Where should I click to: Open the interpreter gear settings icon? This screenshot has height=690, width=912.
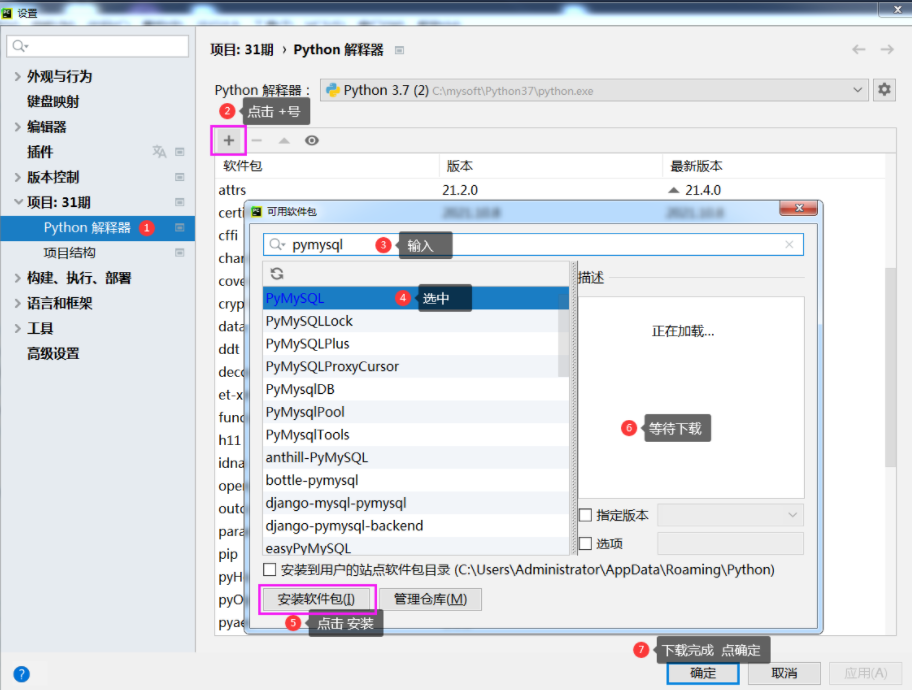[x=884, y=90]
